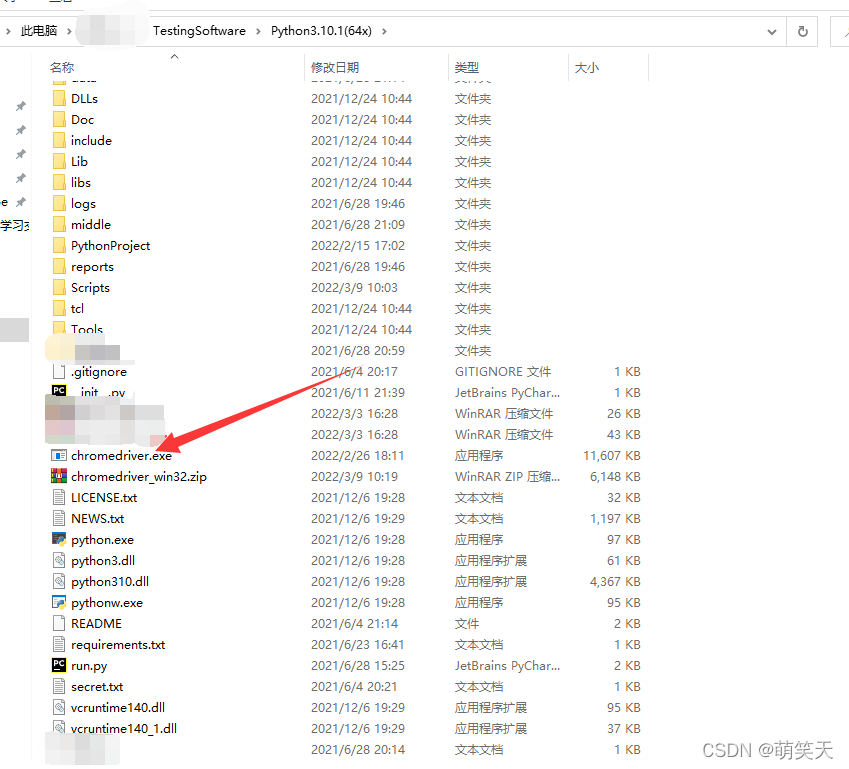Select the file name python310.dll
Image resolution: width=849 pixels, height=769 pixels.
110,582
